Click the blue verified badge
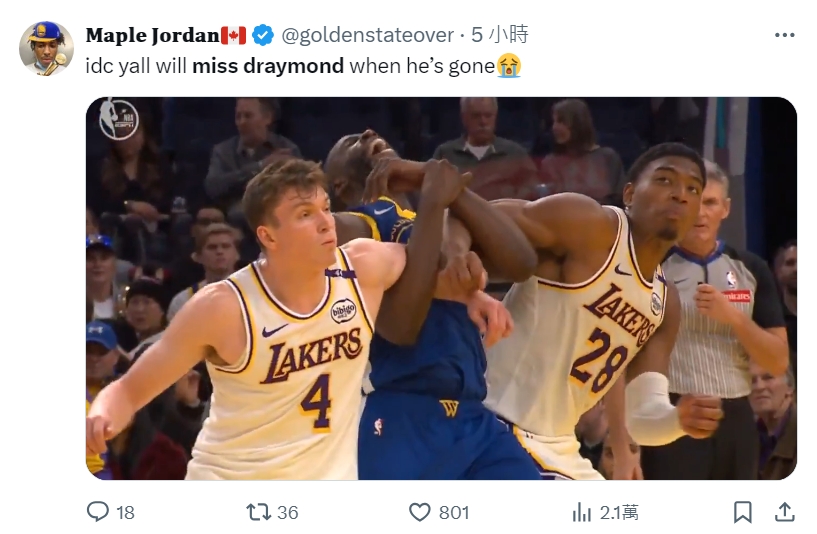 pos(262,35)
